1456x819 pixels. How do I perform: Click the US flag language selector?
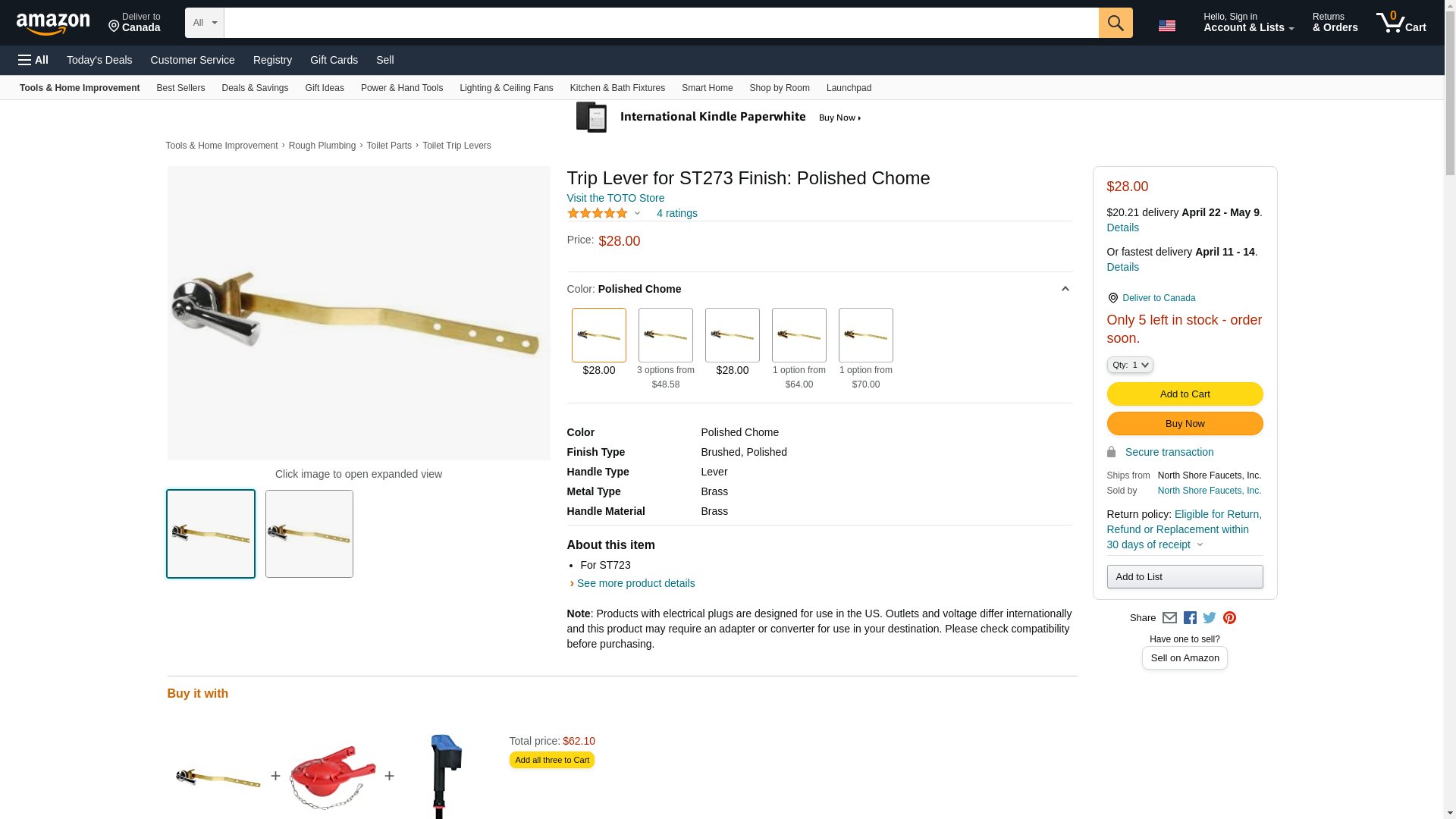(1167, 26)
